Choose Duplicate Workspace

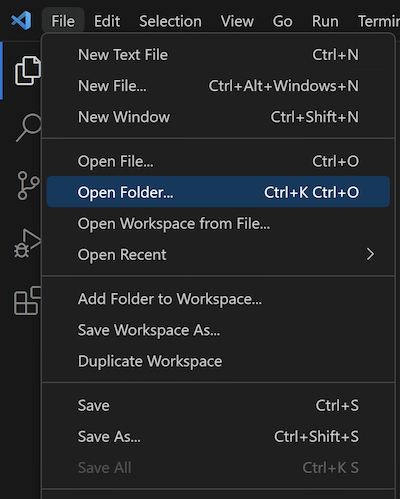point(218,361)
